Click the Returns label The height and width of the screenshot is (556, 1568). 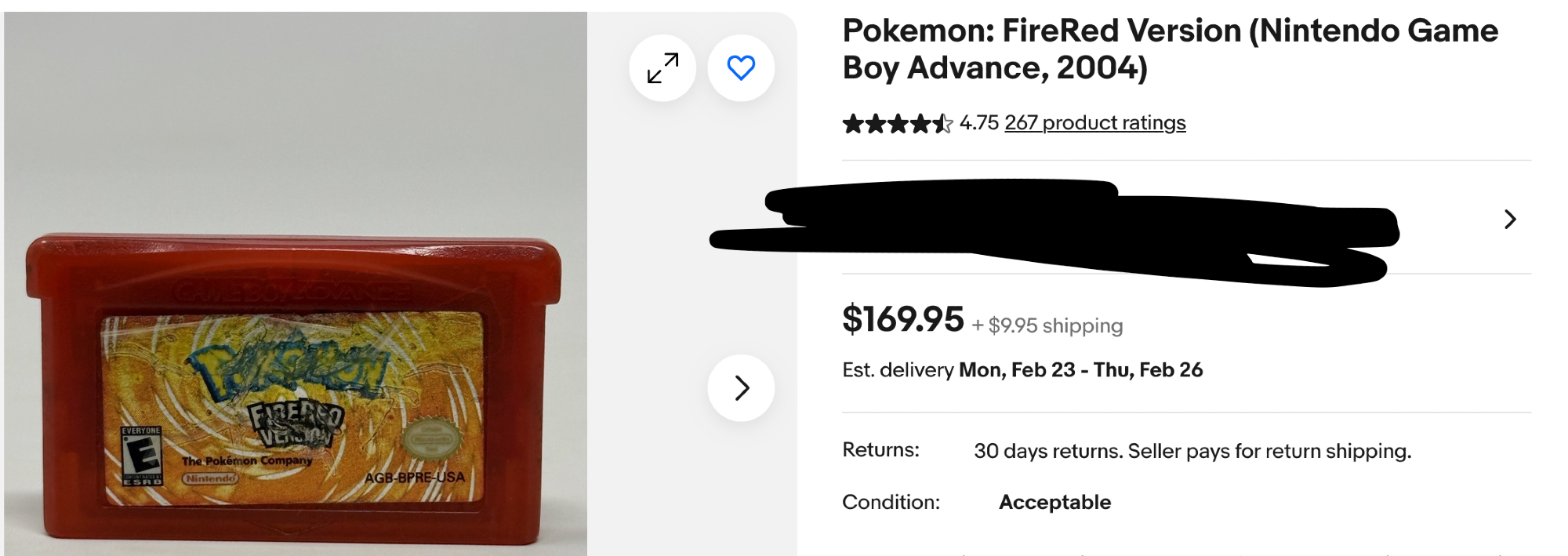pyautogui.click(x=880, y=450)
